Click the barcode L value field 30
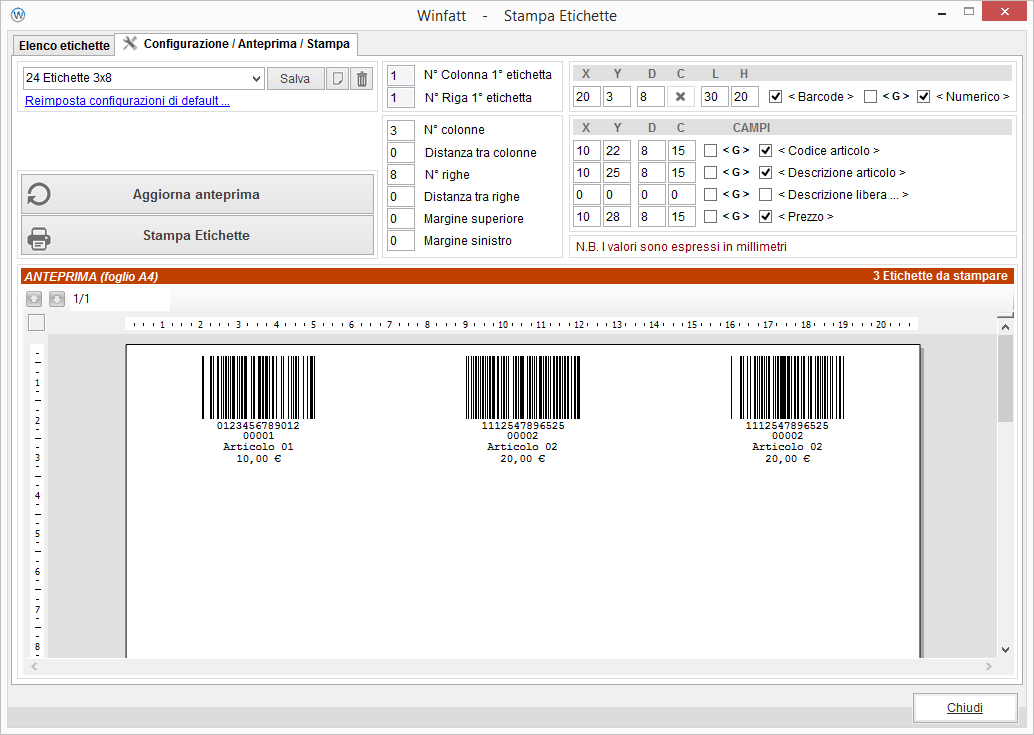Screen dimensions: 1034x735 [x=715, y=97]
